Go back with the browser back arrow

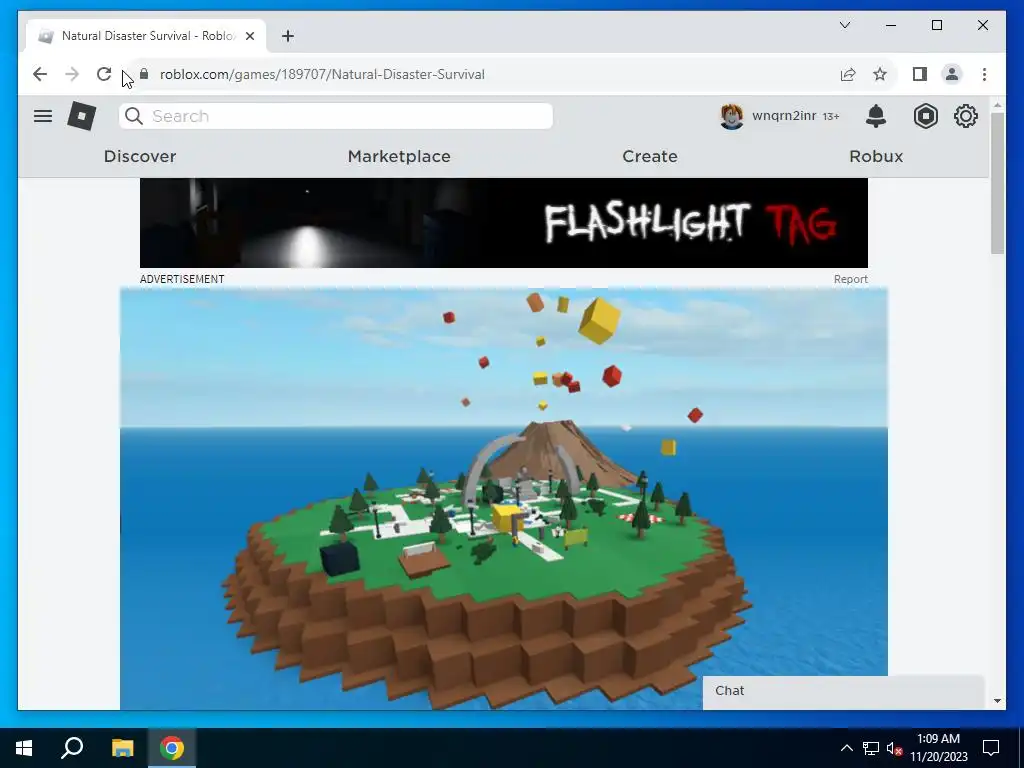(x=40, y=74)
